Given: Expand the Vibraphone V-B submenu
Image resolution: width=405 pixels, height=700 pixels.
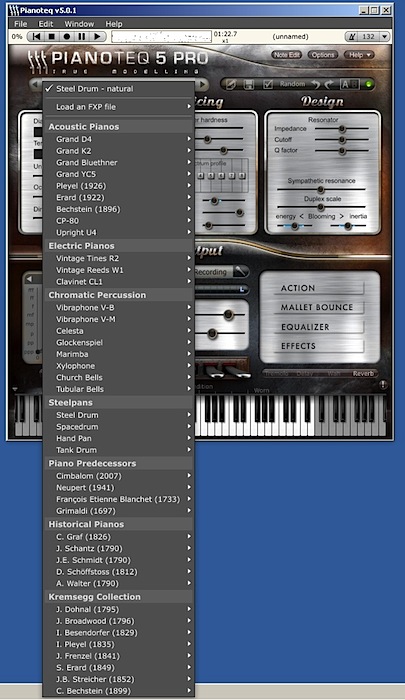Looking at the screenshot, I should coord(118,308).
